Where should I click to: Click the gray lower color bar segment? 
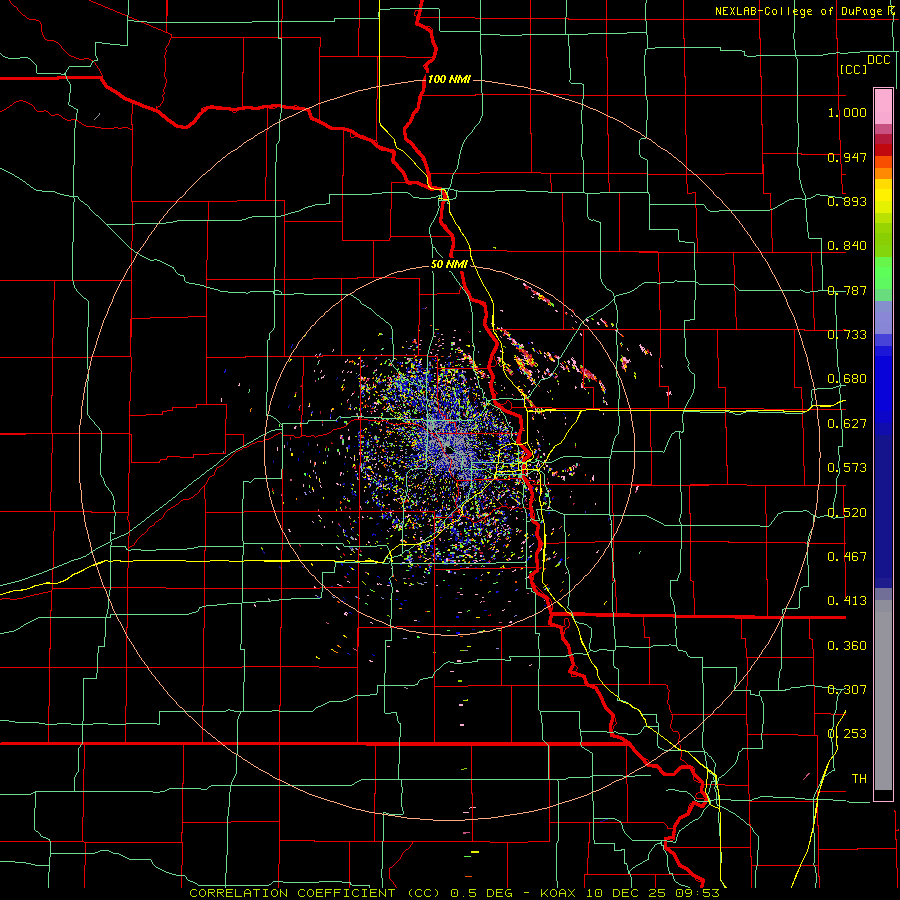[x=883, y=695]
